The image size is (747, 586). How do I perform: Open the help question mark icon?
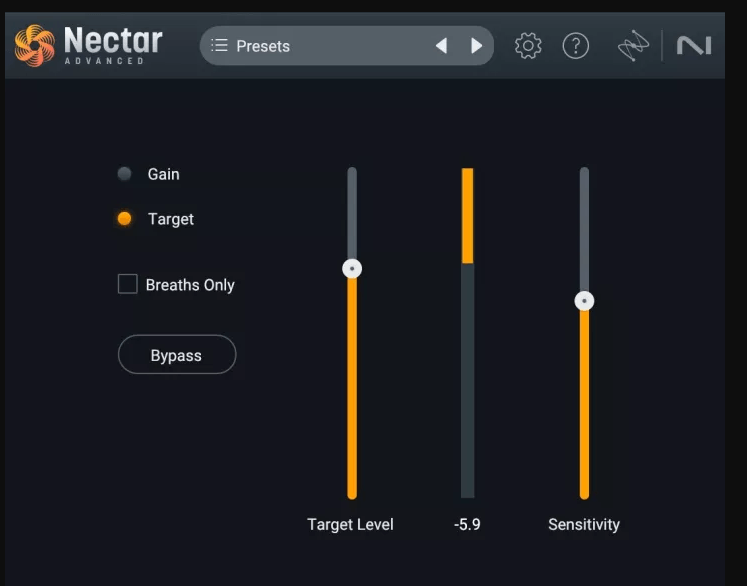pos(575,46)
